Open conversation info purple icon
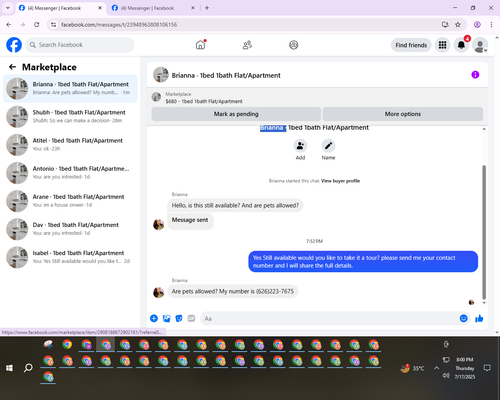Screen dimensions: 500x400 (475, 75)
